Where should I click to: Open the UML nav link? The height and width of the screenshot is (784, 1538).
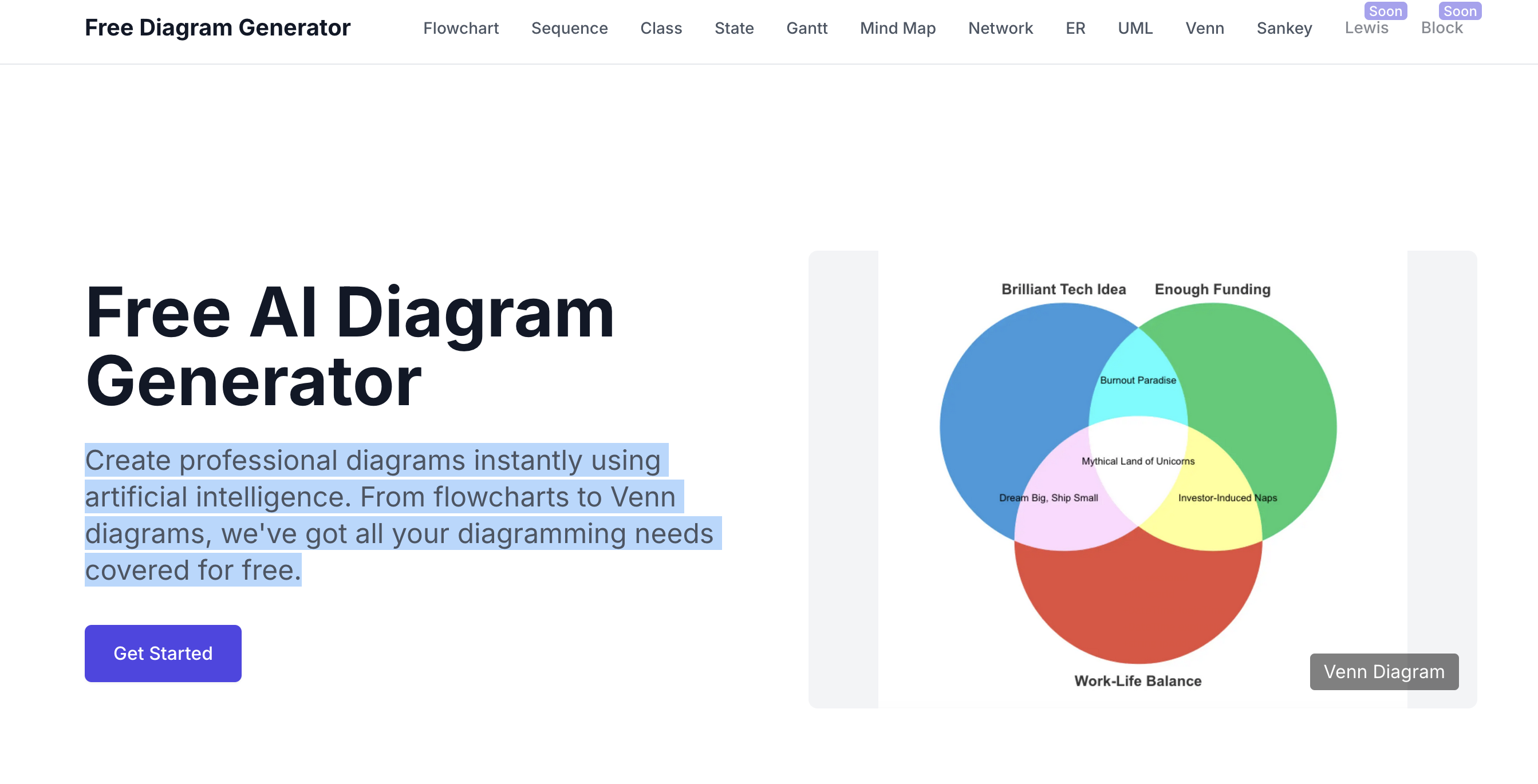(x=1135, y=28)
